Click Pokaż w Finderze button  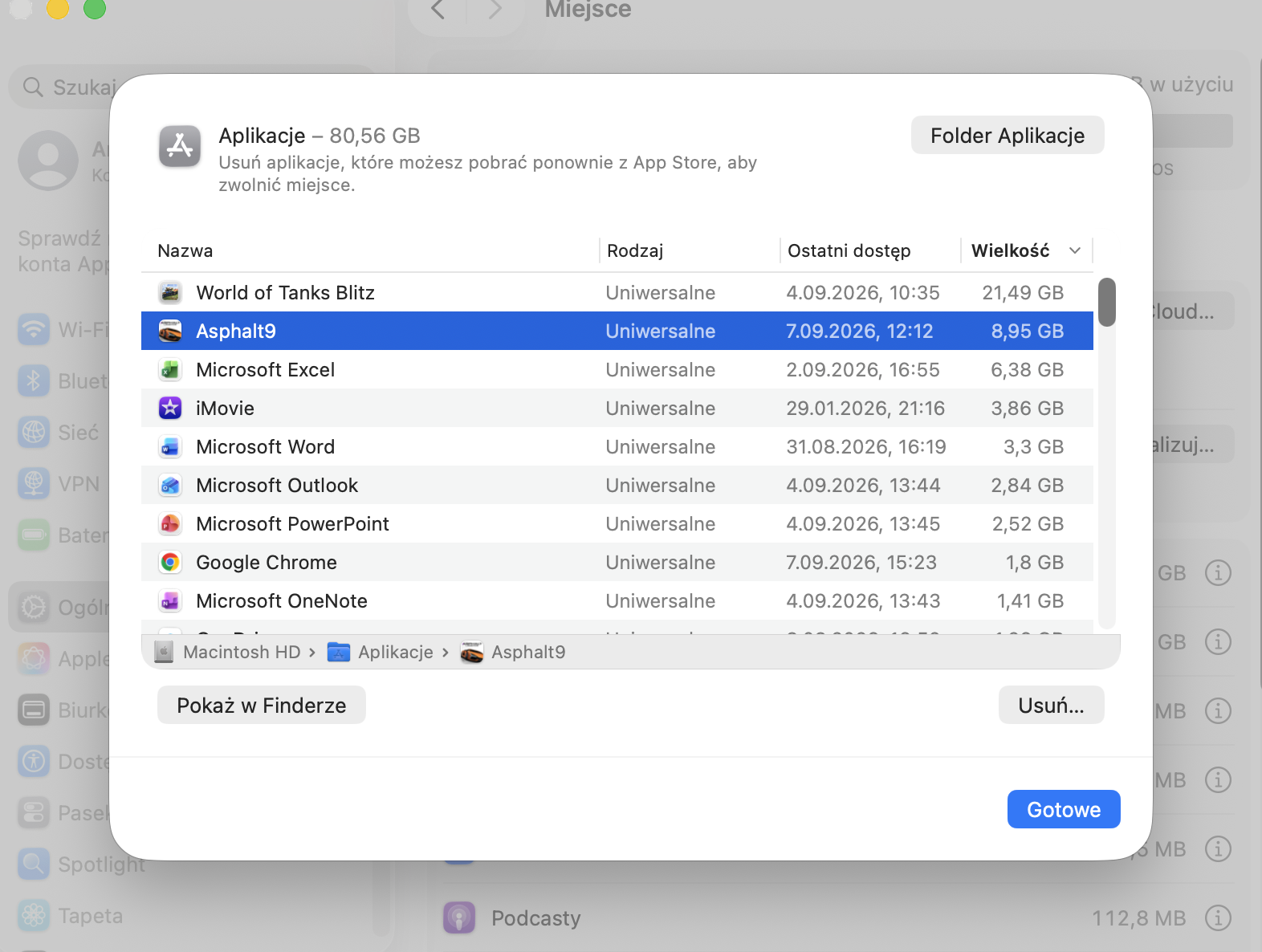(x=262, y=706)
